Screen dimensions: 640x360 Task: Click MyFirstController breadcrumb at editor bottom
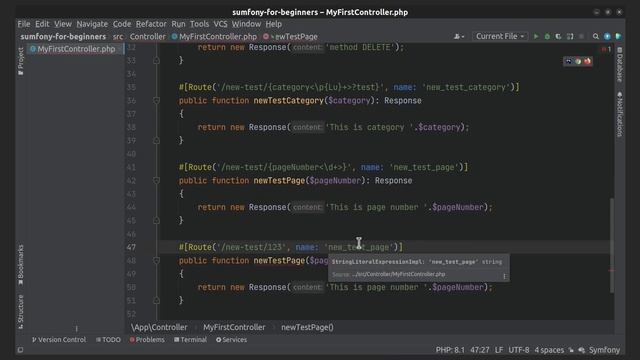pos(234,327)
